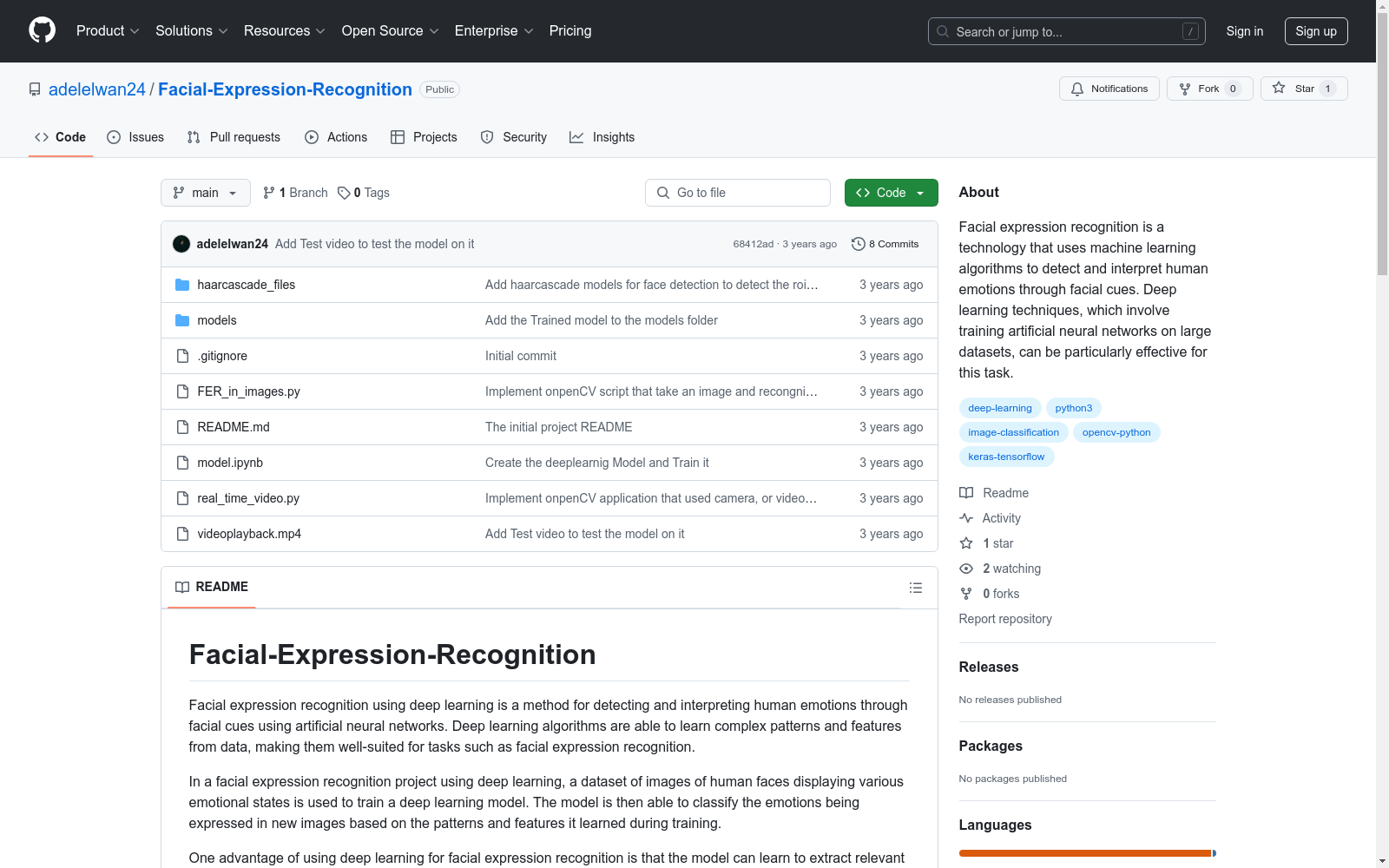Screen dimensions: 1389x868
Task: Click the repository icon before adelelwan24
Action: (x=35, y=89)
